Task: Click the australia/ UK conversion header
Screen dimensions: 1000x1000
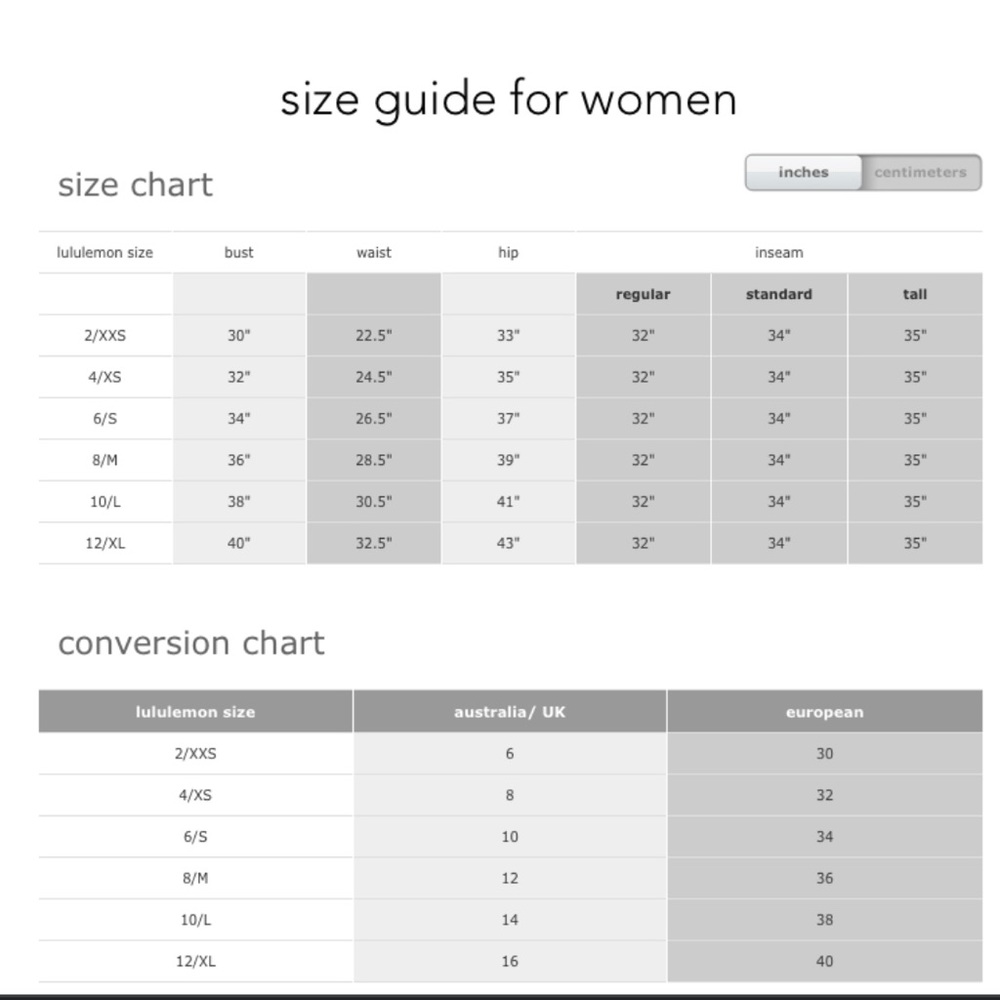Action: click(510, 712)
